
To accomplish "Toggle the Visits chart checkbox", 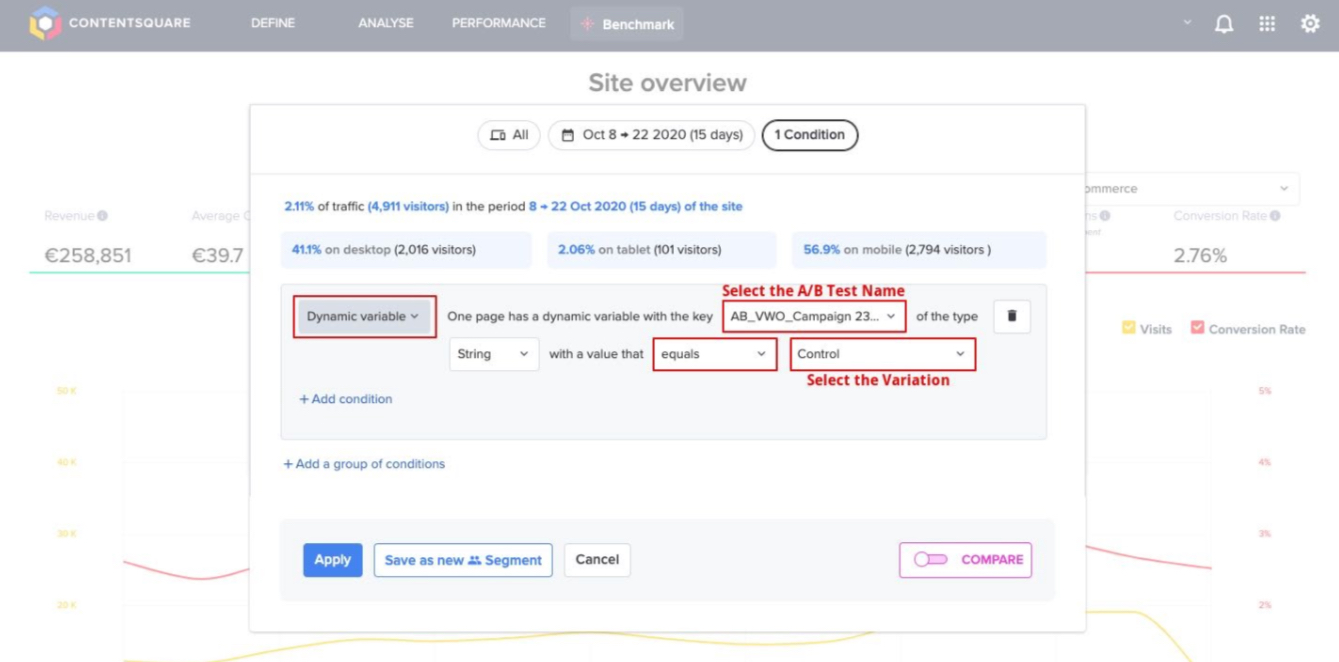I will point(1129,328).
